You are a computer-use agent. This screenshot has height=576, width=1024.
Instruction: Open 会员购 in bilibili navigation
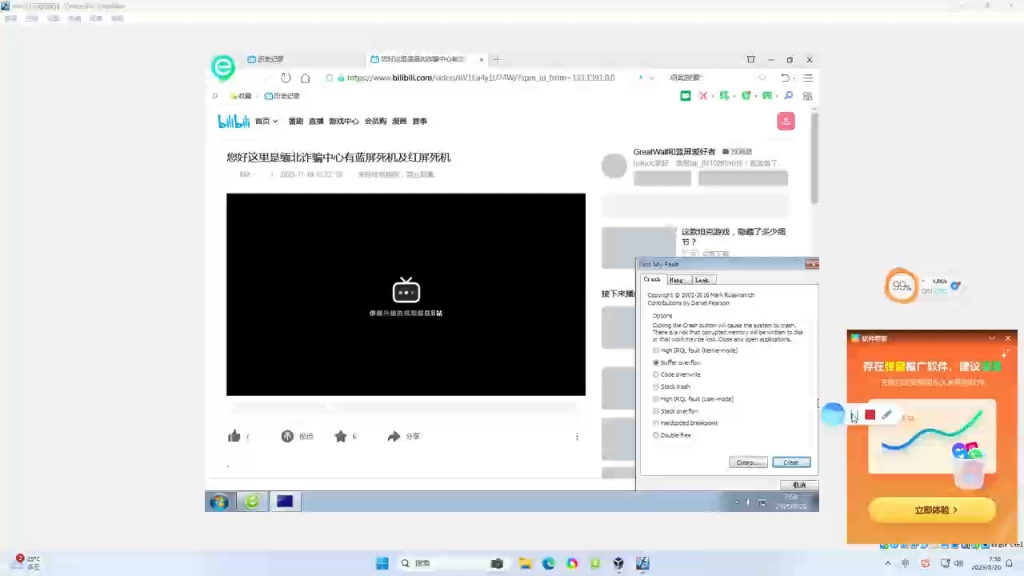(376, 121)
